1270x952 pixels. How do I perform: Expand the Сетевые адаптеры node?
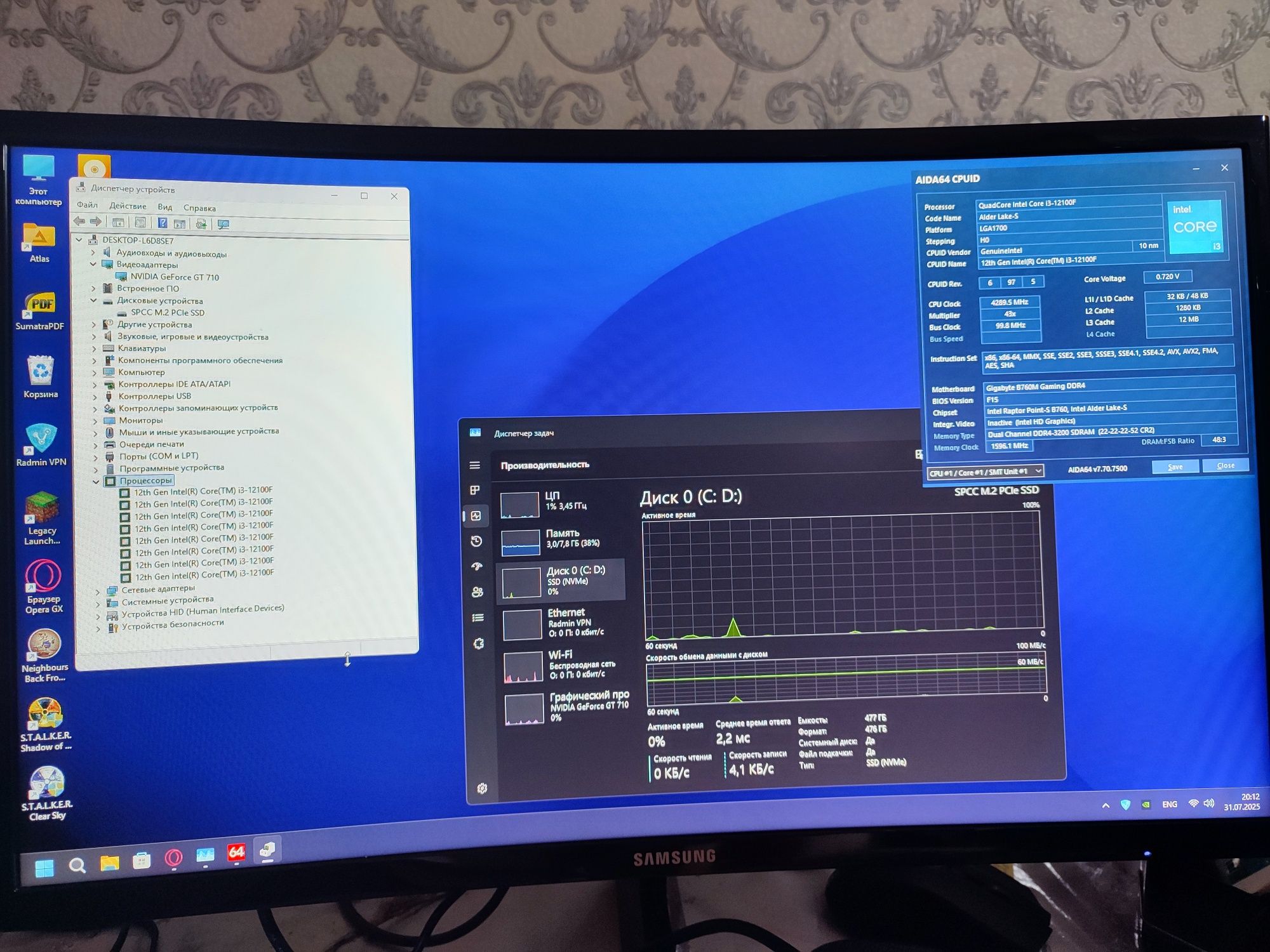[97, 590]
